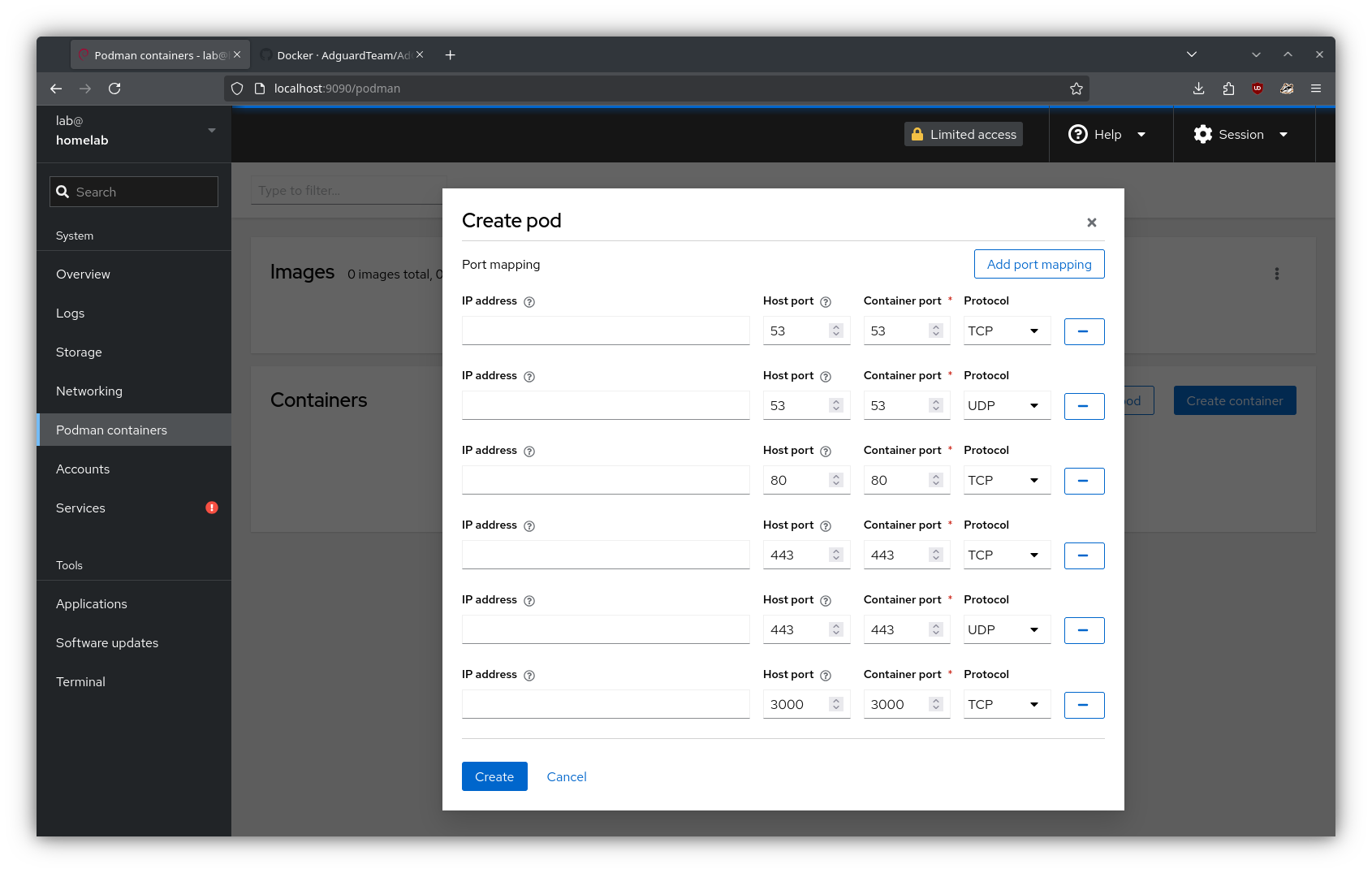Go to Services in the sidebar
Image resolution: width=1372 pixels, height=873 pixels.
click(80, 508)
